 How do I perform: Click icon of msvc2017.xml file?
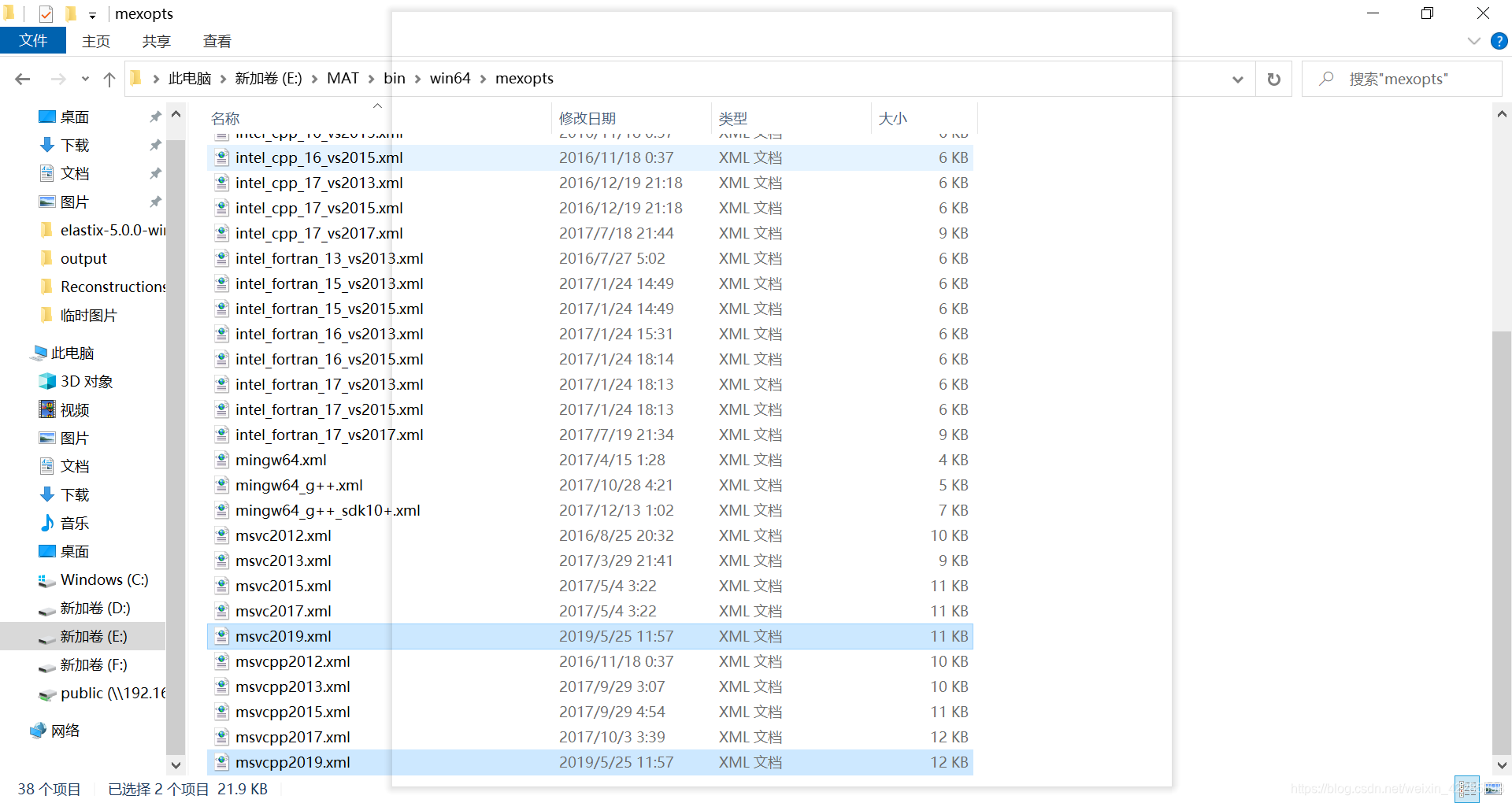222,611
